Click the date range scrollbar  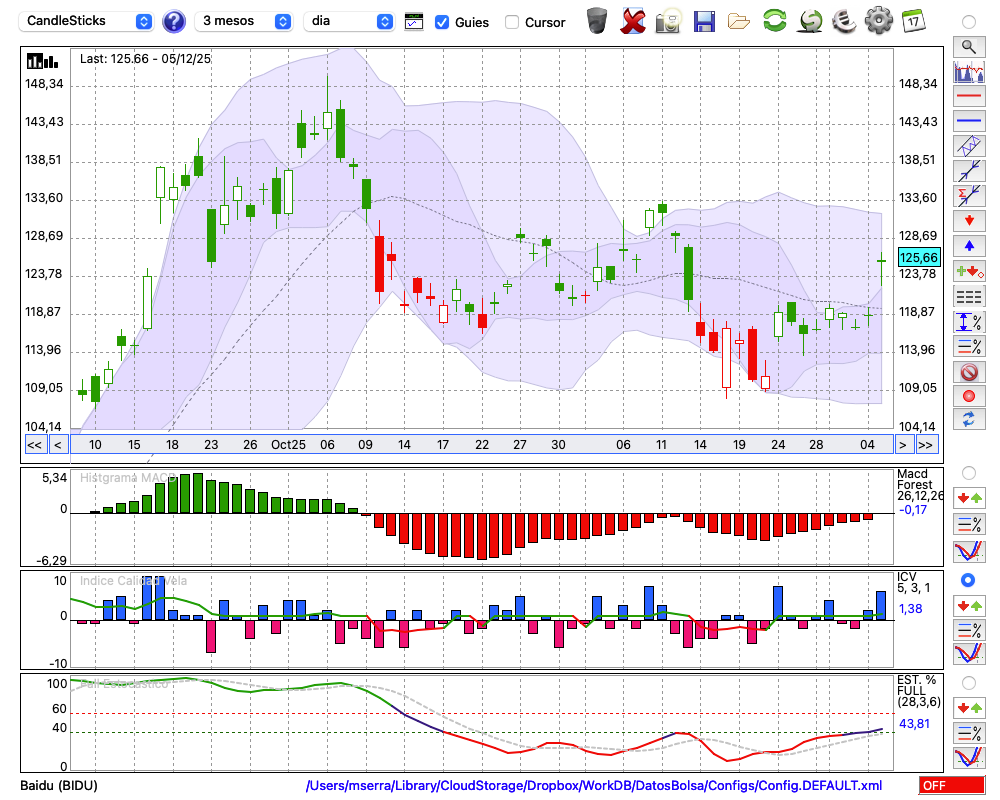[x=480, y=445]
